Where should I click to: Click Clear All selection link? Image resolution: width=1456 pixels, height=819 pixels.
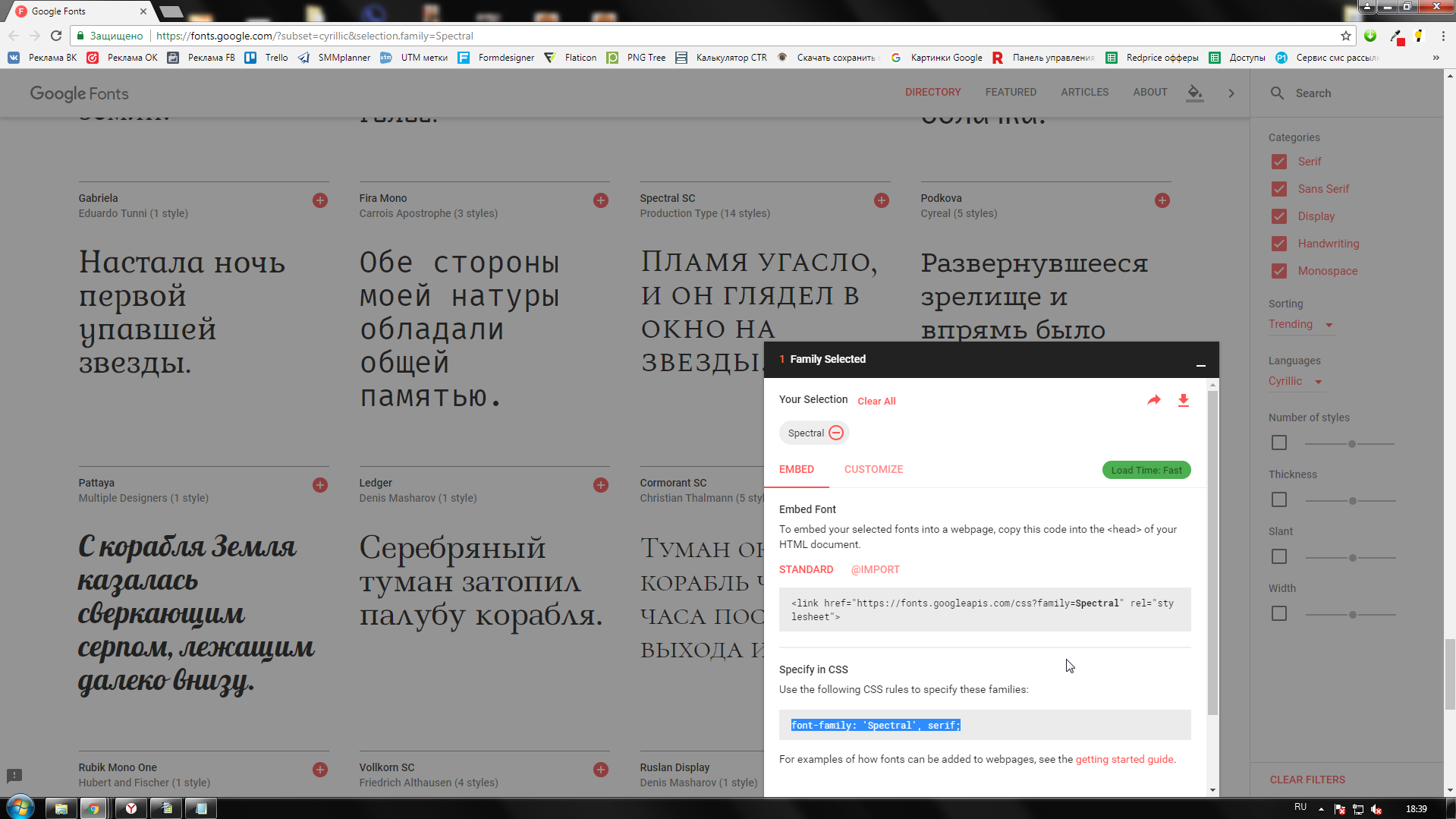[876, 401]
